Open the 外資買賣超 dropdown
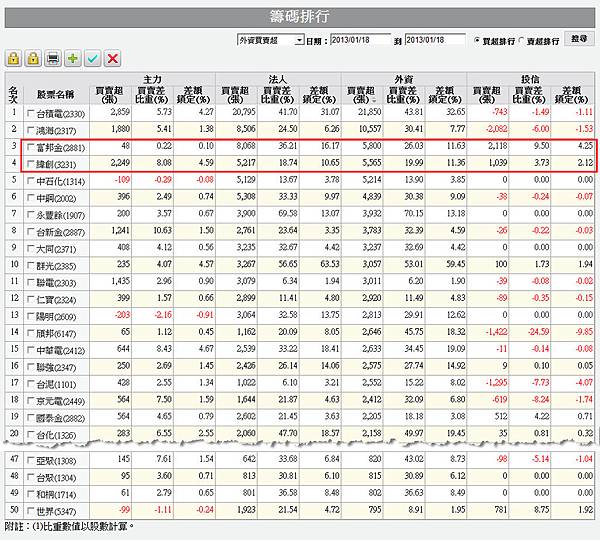This screenshot has height=540, width=600. click(271, 40)
